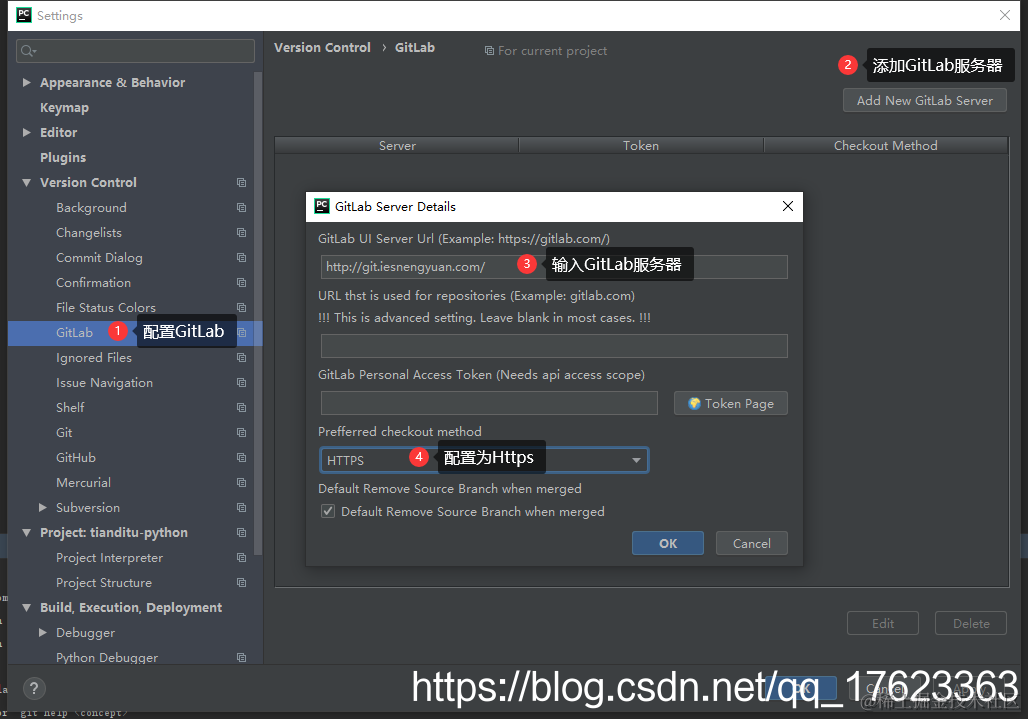The image size is (1028, 719).
Task: Select Changelists in settings tree
Action: click(89, 233)
